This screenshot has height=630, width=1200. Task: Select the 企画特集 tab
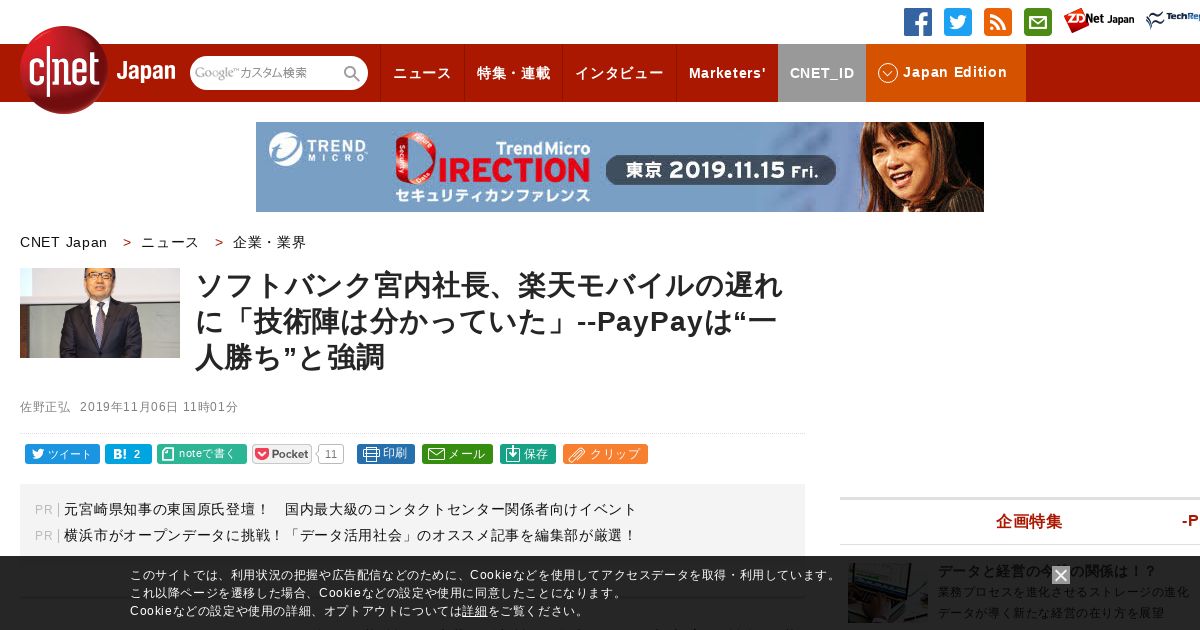(x=1029, y=521)
